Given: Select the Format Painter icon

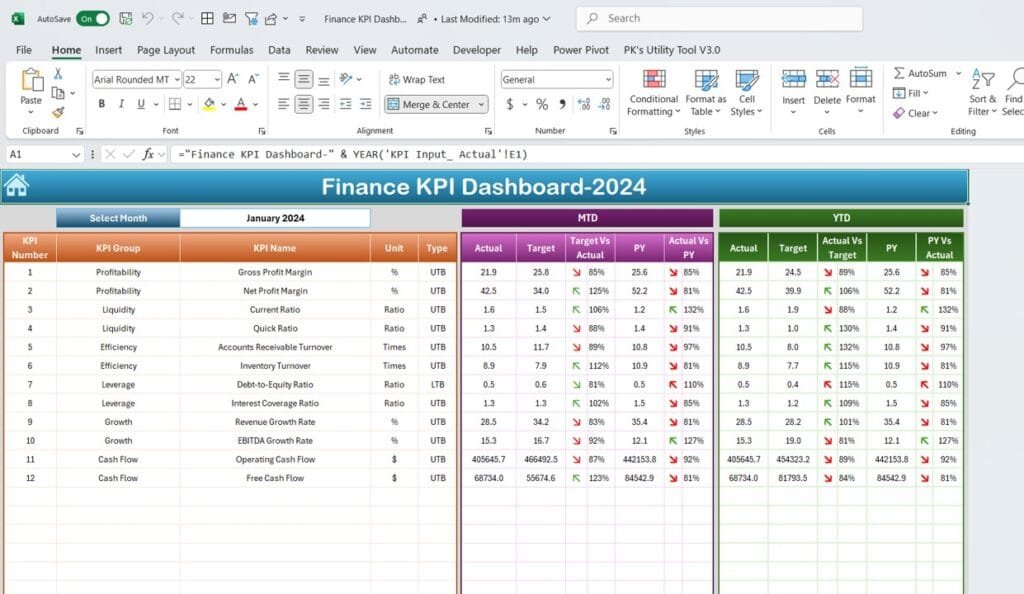Looking at the screenshot, I should coord(57,113).
